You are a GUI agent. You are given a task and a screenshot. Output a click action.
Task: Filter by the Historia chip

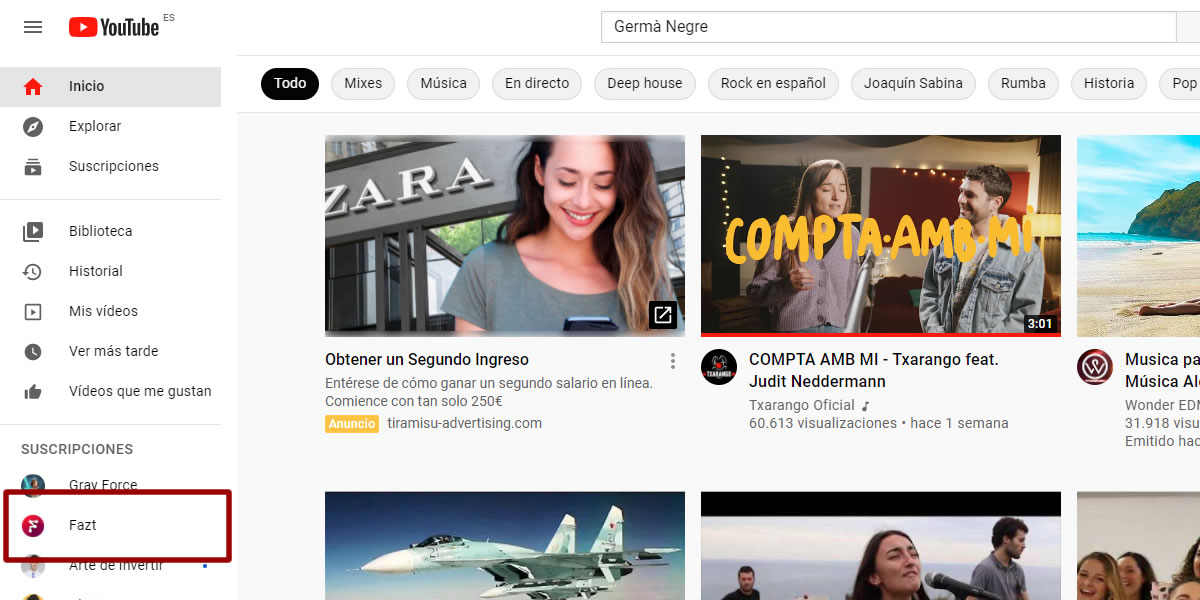coord(1109,83)
